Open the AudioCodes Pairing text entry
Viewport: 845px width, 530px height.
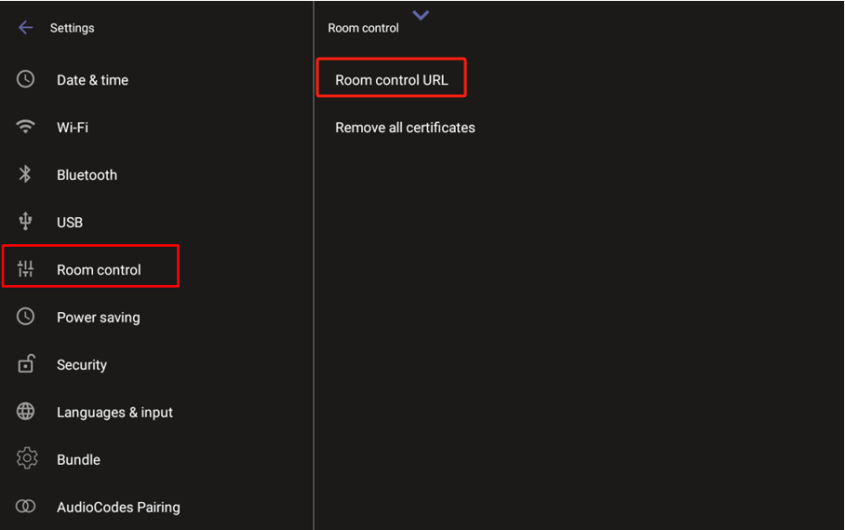[118, 507]
